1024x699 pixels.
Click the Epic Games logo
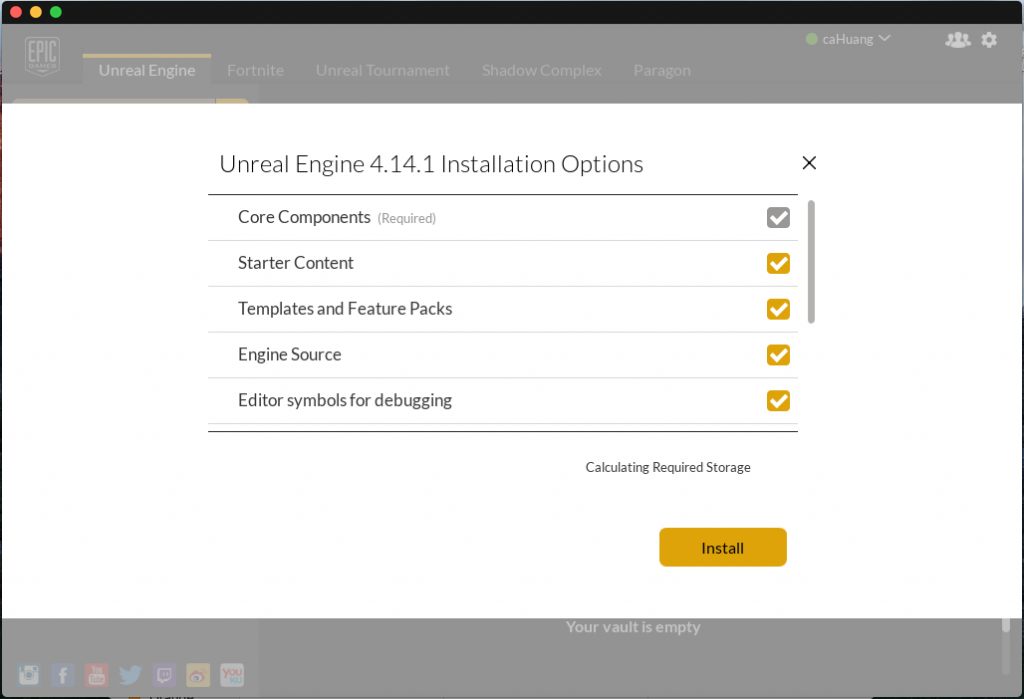pyautogui.click(x=42, y=56)
